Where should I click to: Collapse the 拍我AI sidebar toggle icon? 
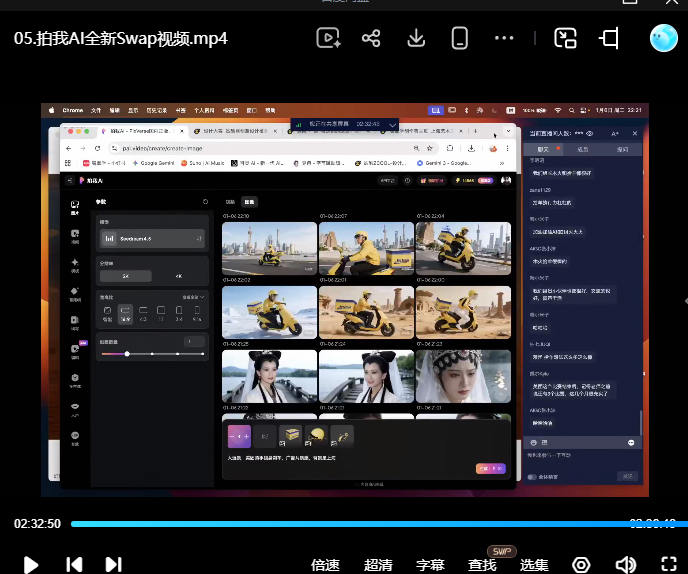pyautogui.click(x=69, y=180)
